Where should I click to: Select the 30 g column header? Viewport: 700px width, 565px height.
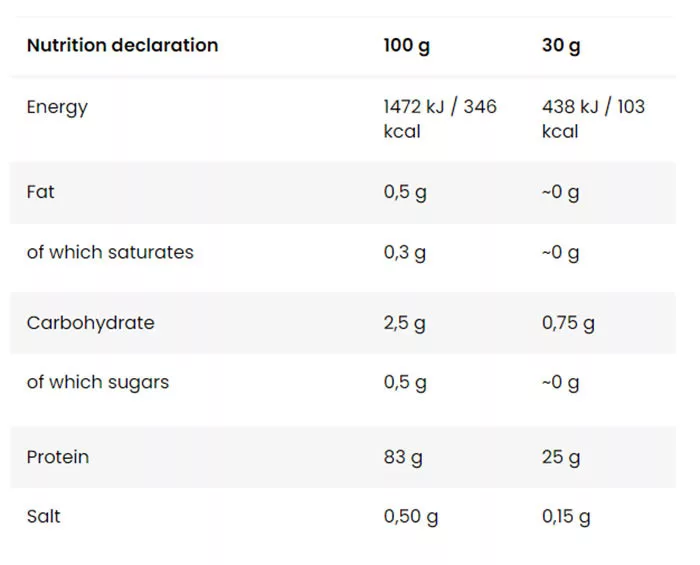pyautogui.click(x=560, y=45)
